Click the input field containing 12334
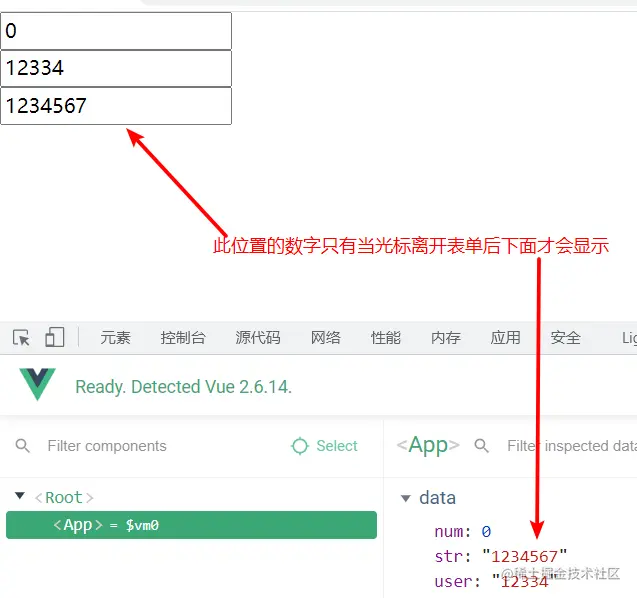The image size is (637, 598). point(116,68)
